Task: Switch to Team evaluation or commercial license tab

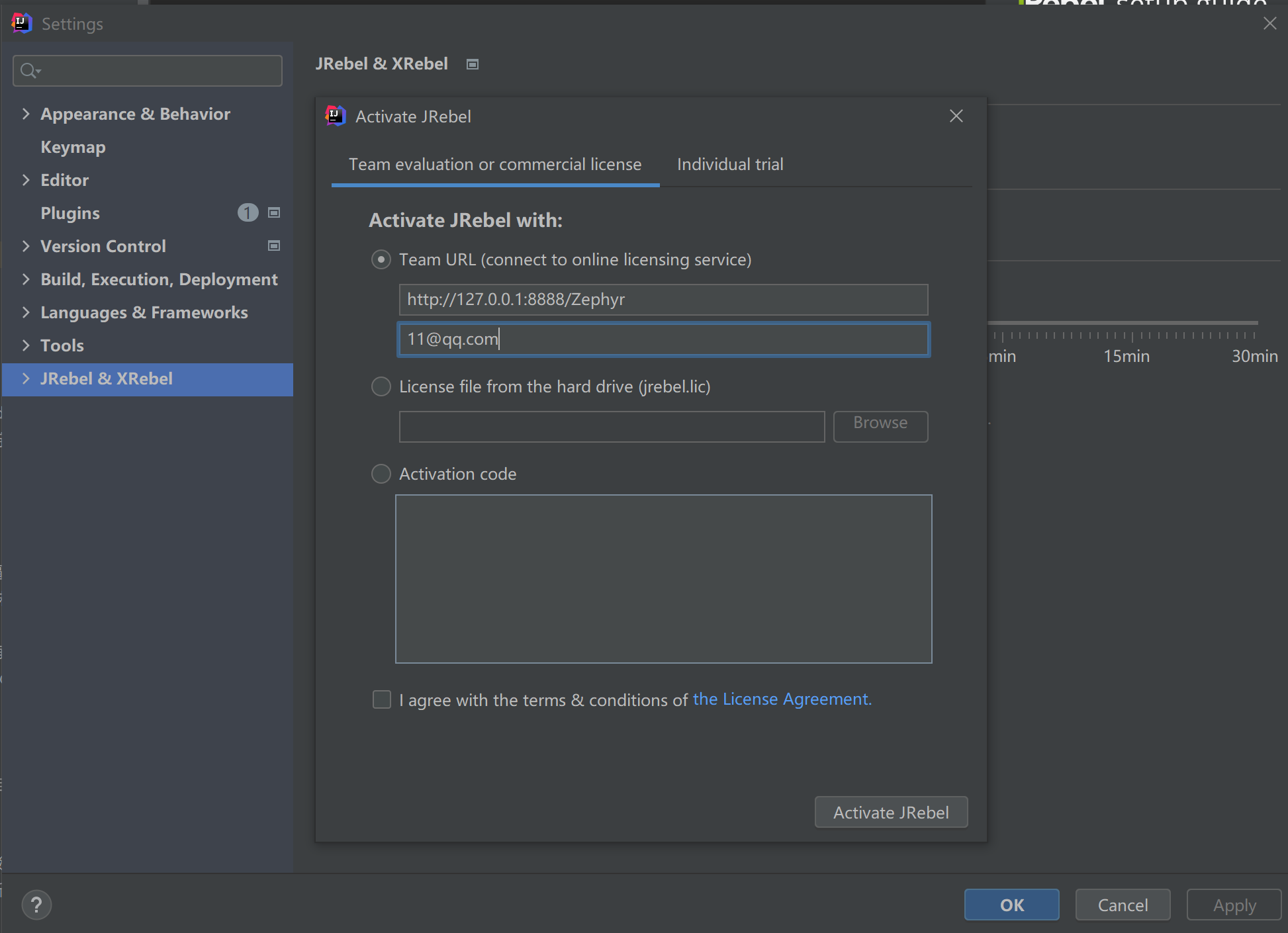Action: click(495, 164)
